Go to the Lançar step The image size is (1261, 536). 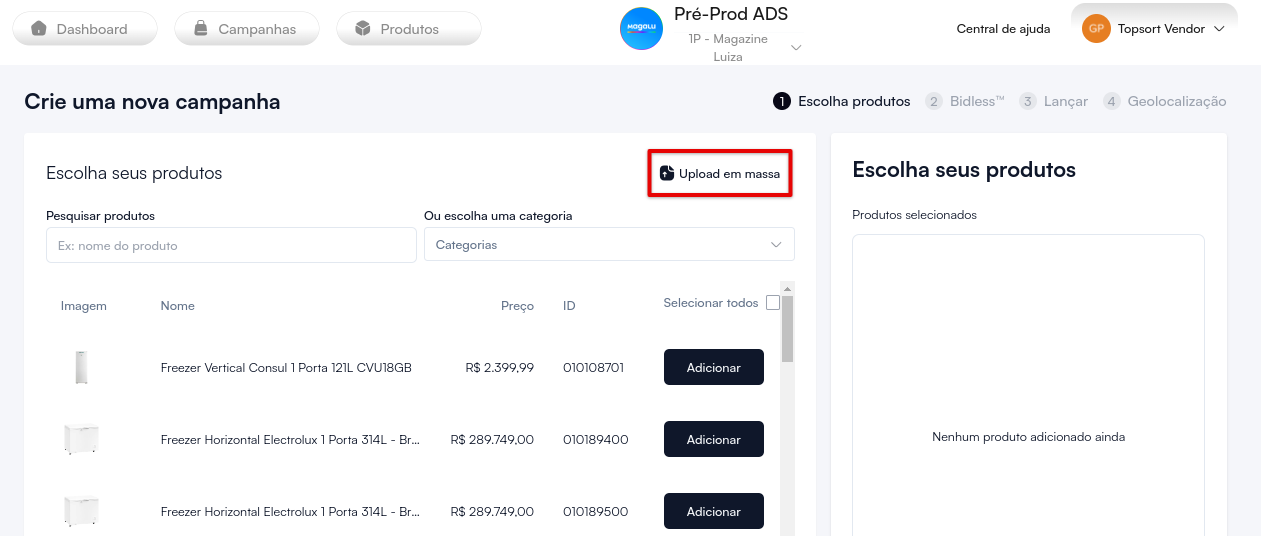pyautogui.click(x=1054, y=101)
